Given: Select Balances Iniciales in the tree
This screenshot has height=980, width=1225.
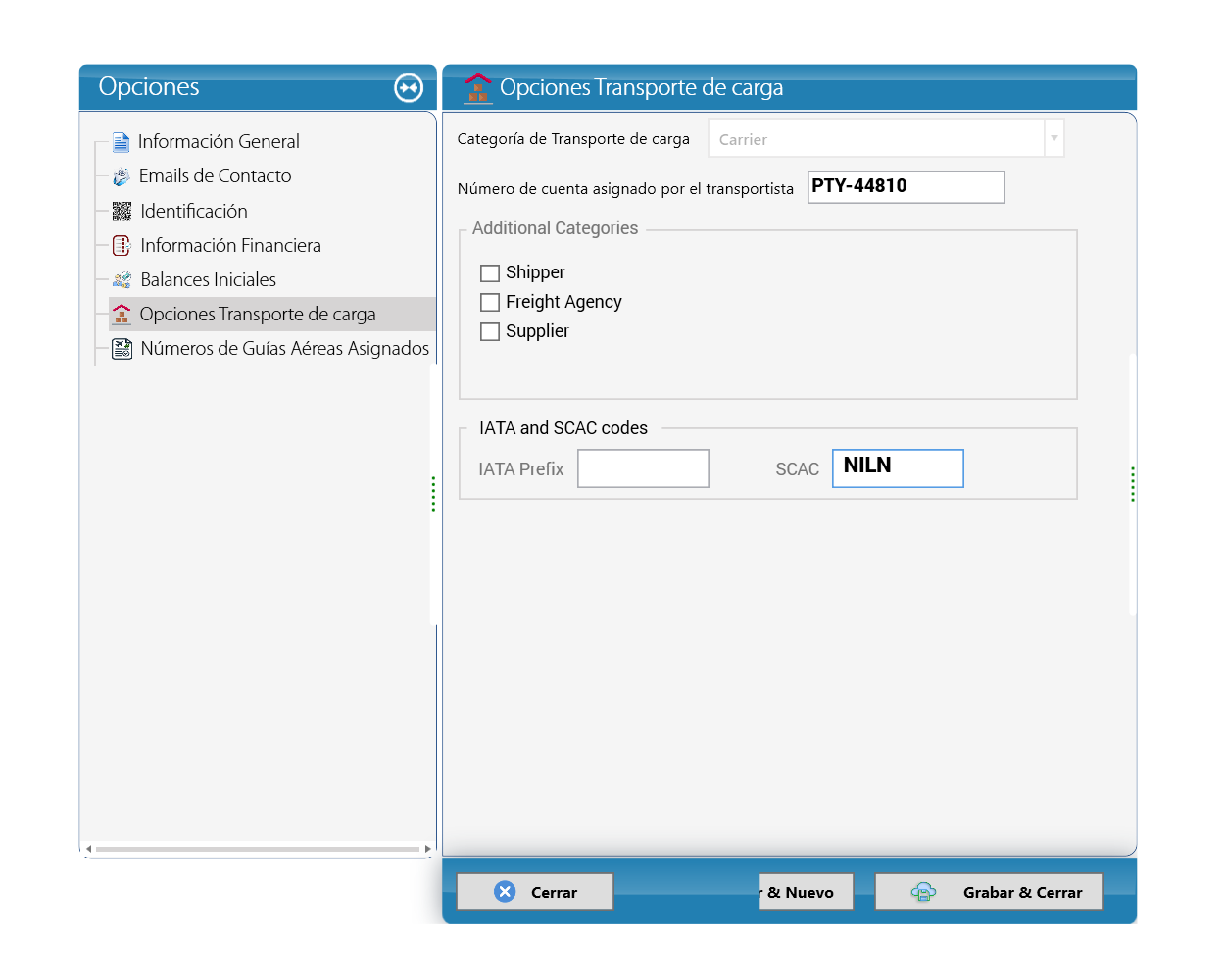Looking at the screenshot, I should point(209,279).
